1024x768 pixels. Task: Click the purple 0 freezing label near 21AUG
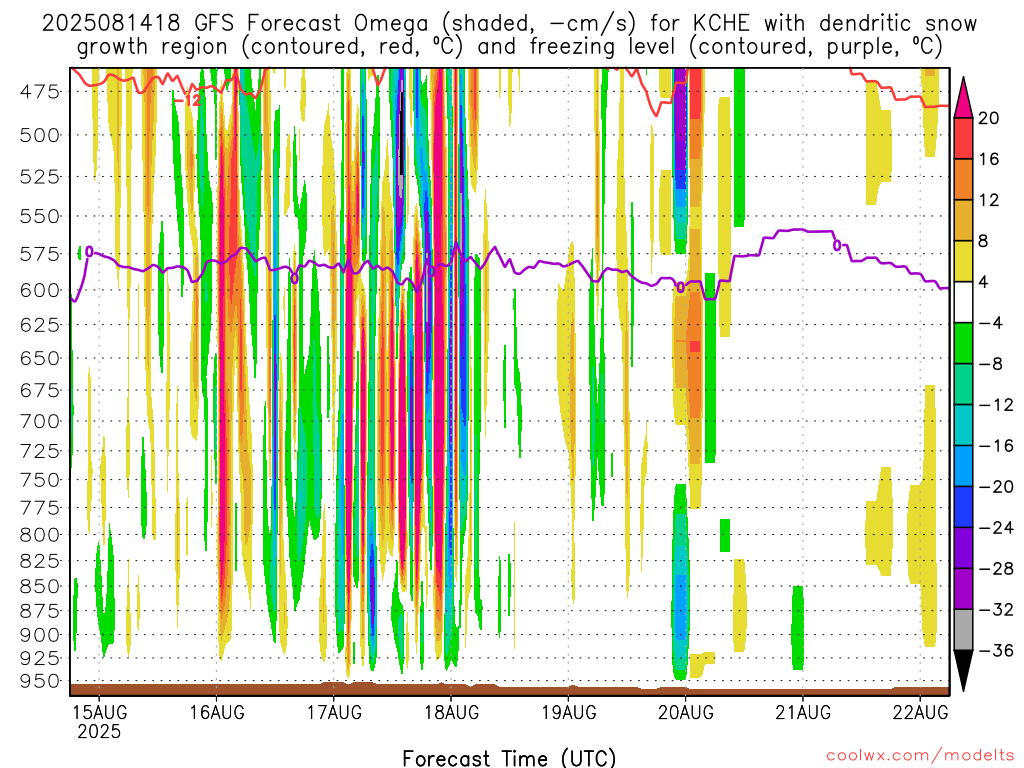click(837, 246)
